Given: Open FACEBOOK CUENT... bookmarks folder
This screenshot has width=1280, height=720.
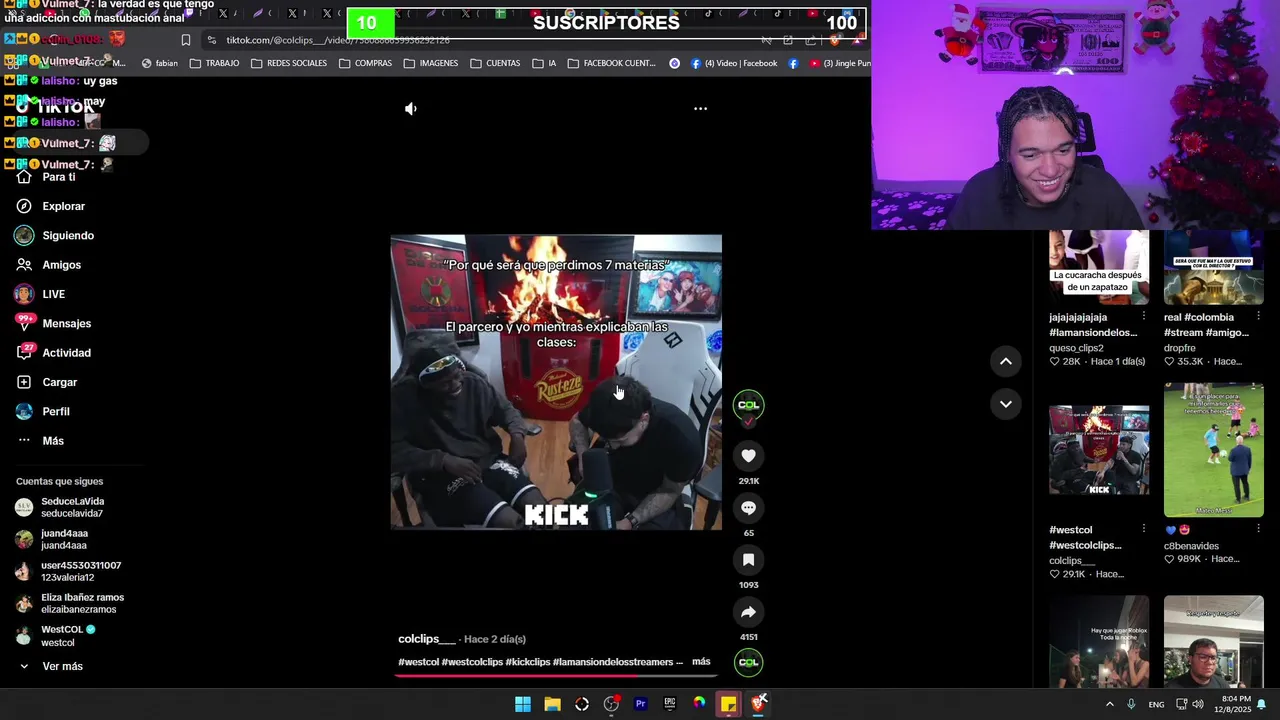Looking at the screenshot, I should pos(611,63).
